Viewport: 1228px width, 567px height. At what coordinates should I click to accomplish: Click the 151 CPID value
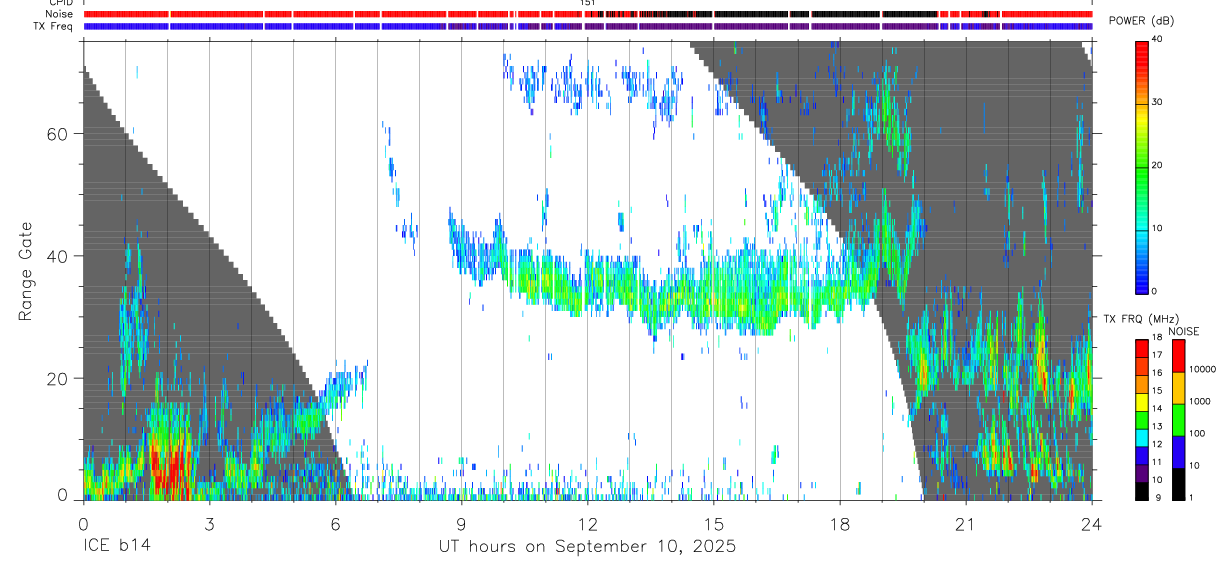[588, 4]
